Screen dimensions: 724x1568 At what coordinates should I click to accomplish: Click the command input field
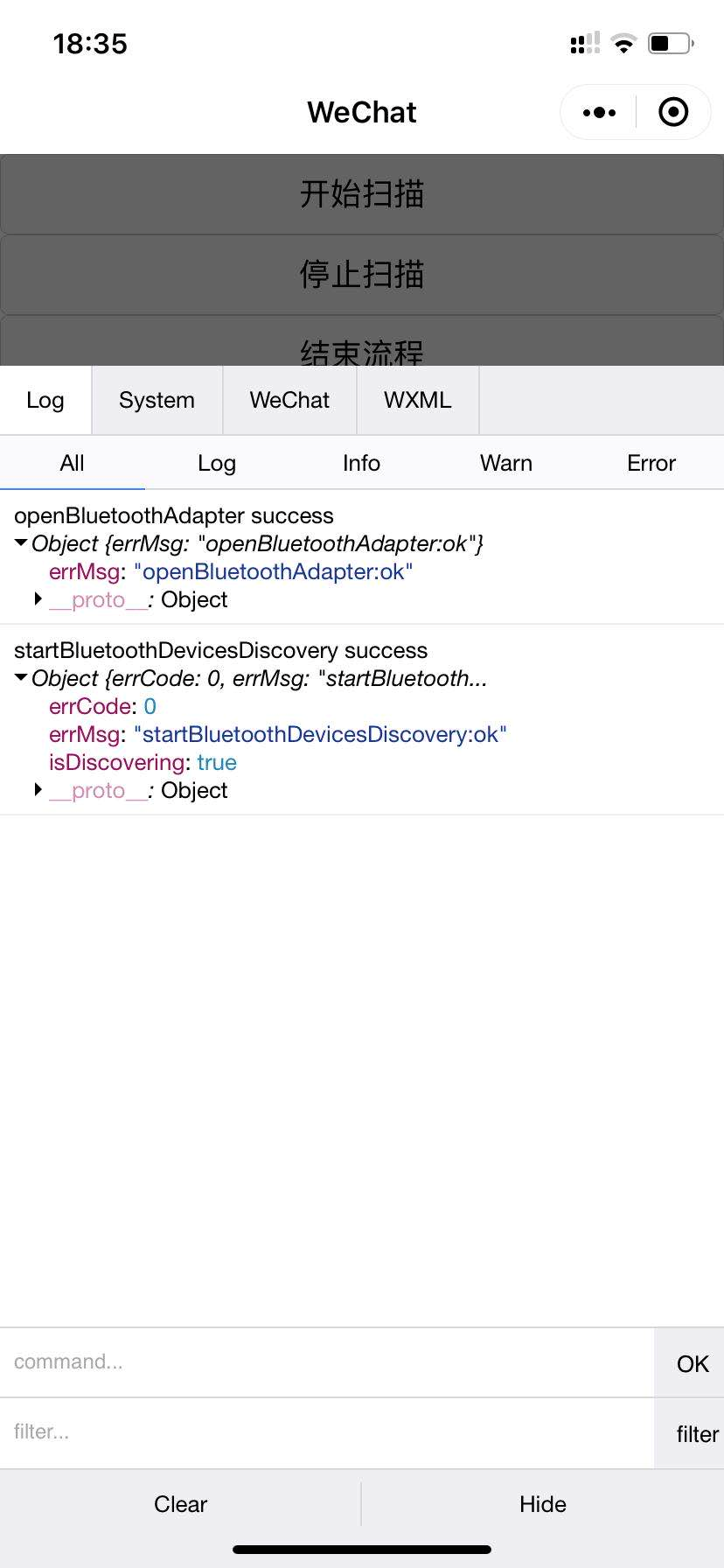point(327,1362)
